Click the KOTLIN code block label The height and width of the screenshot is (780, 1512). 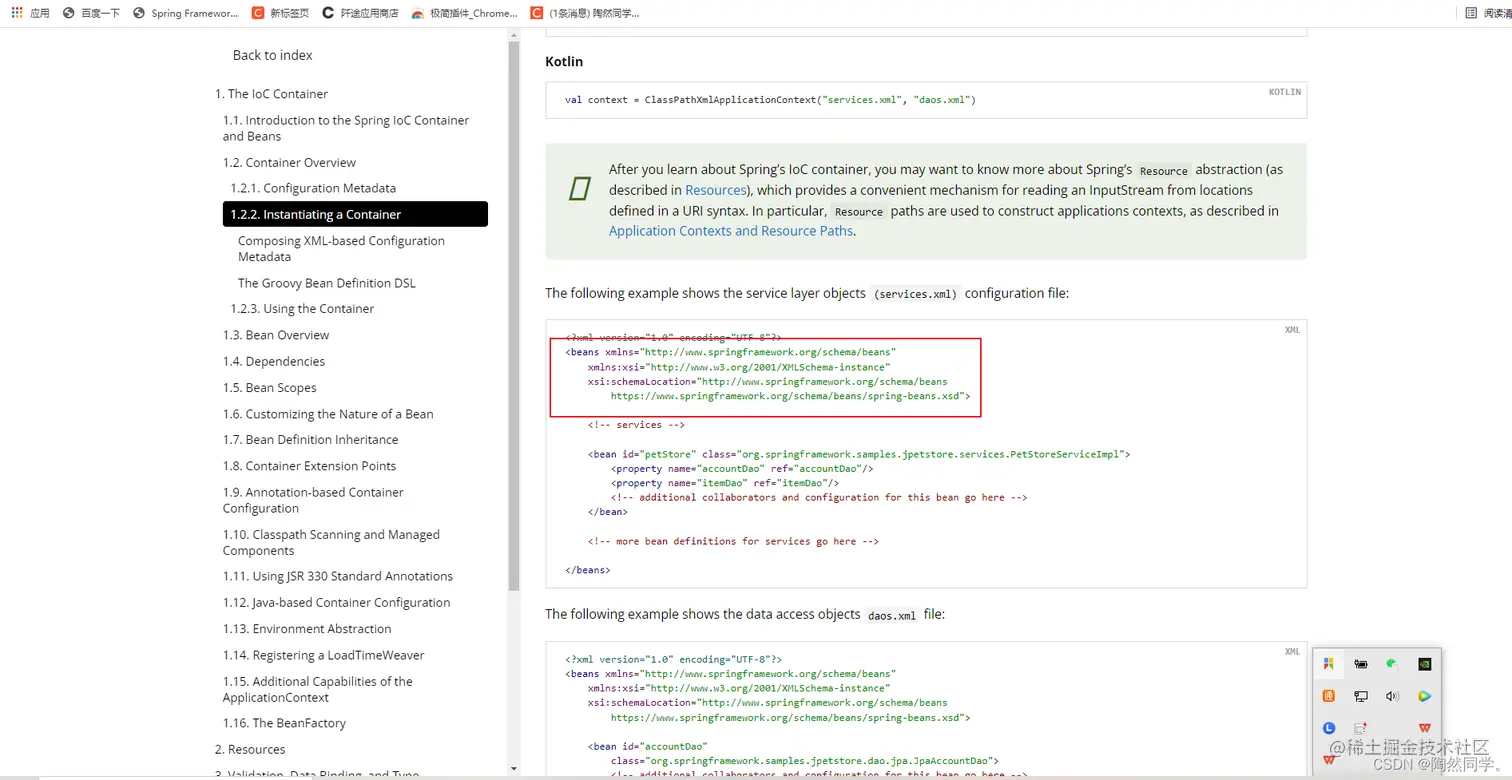tap(1285, 92)
